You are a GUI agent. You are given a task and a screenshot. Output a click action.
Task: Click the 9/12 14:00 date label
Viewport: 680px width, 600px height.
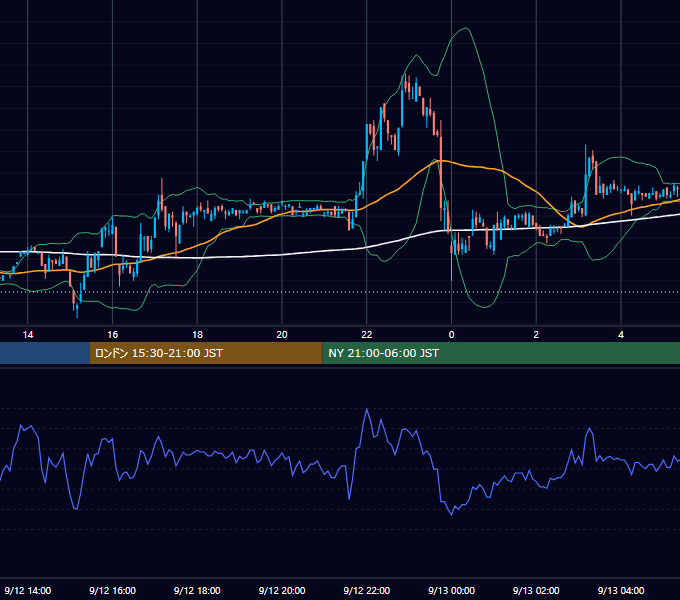point(28,590)
